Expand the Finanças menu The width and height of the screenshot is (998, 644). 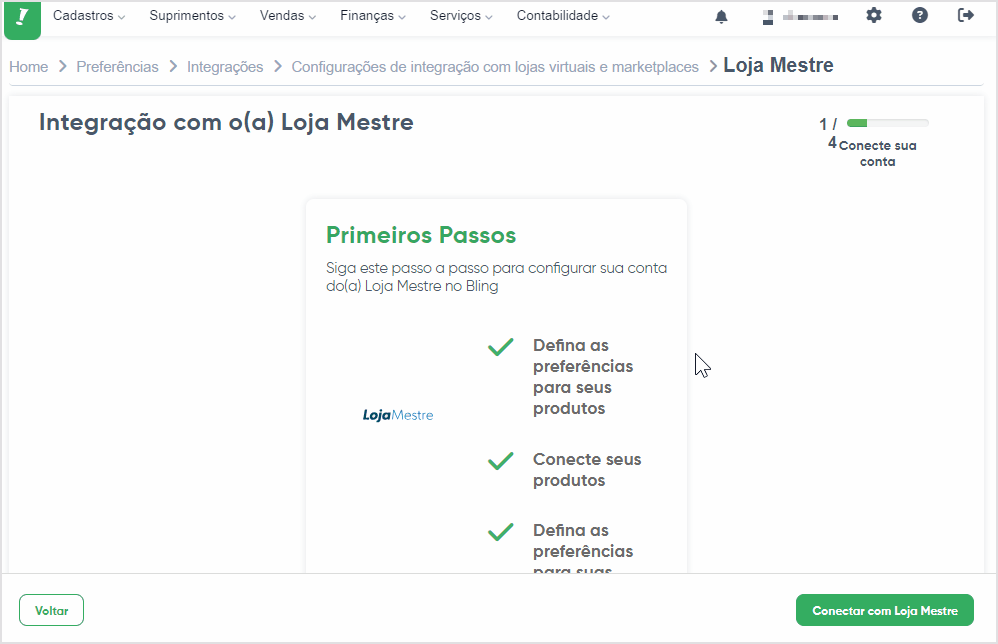[372, 15]
